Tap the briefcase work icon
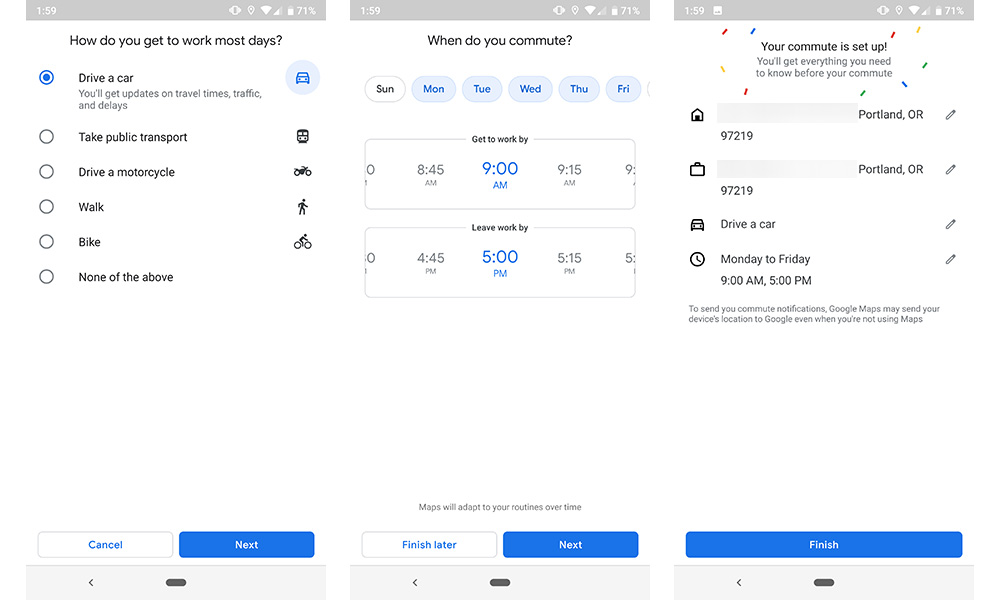 [697, 170]
